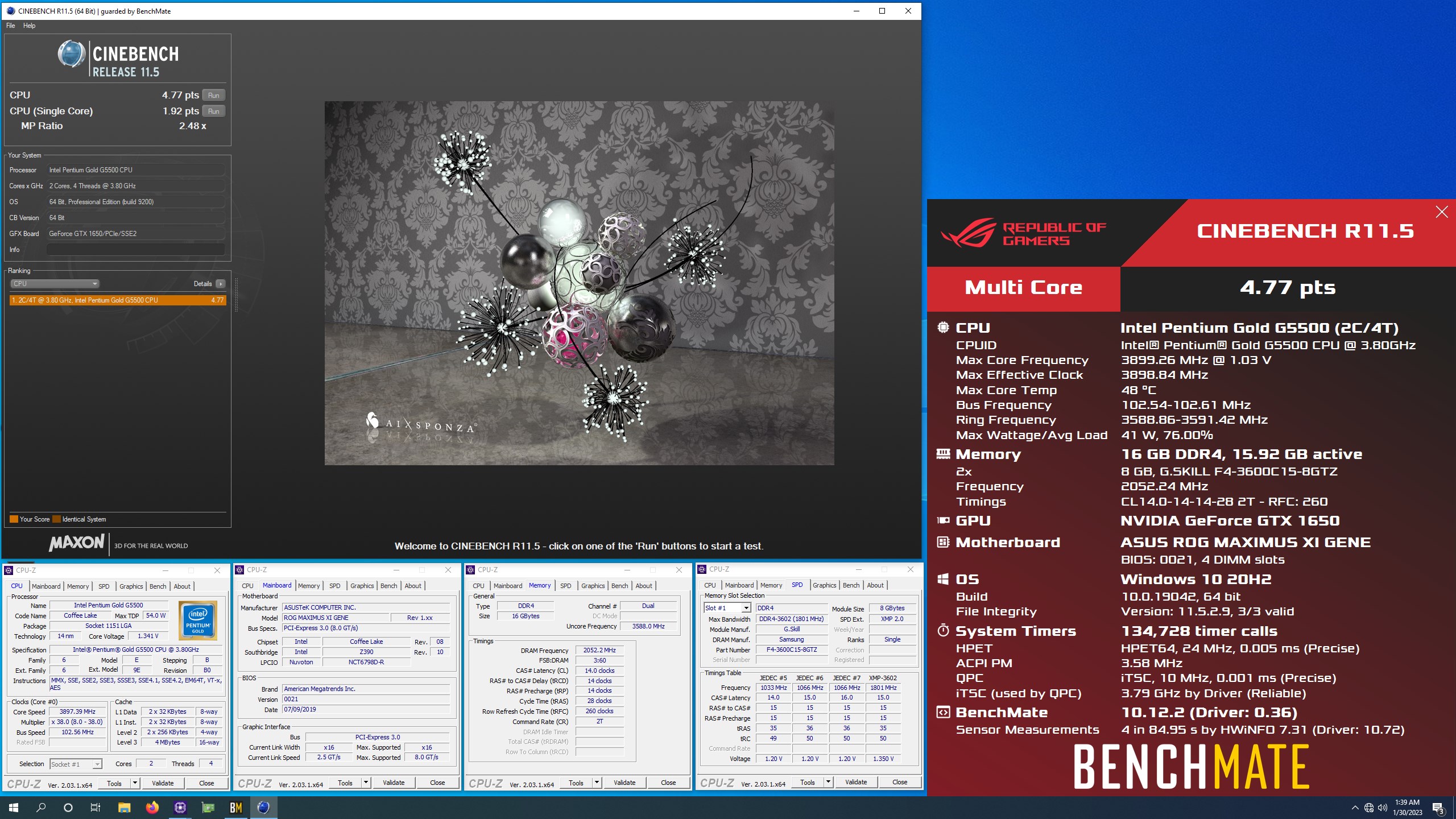Click the ROG Republic of Gamers logo
Image resolution: width=1456 pixels, height=819 pixels.
click(x=1024, y=233)
